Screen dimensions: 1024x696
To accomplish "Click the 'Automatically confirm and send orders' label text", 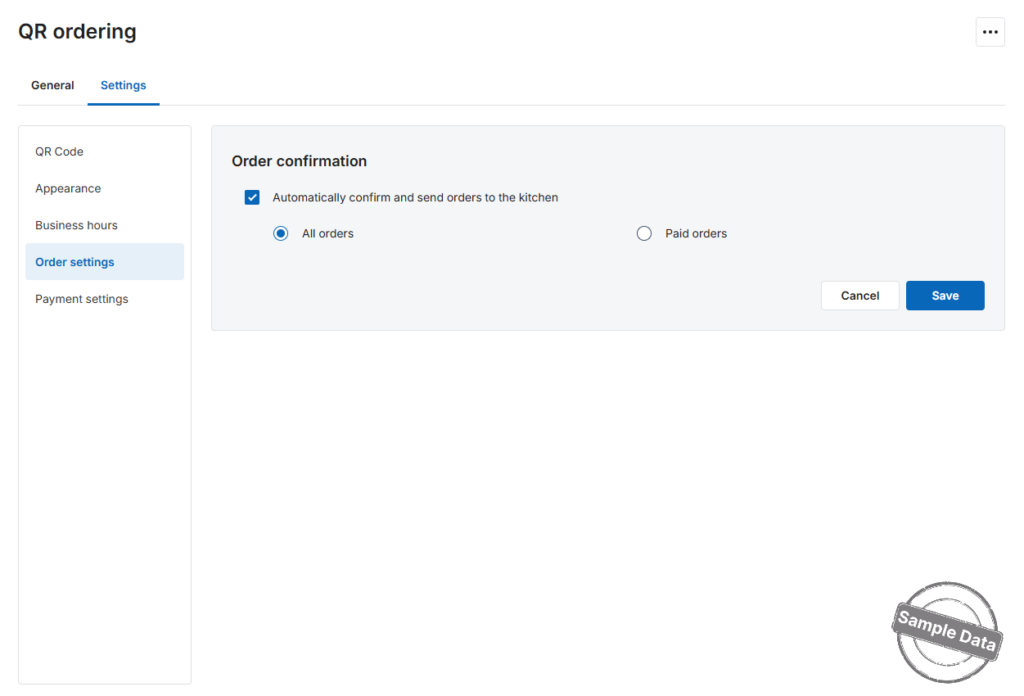I will (x=415, y=197).
